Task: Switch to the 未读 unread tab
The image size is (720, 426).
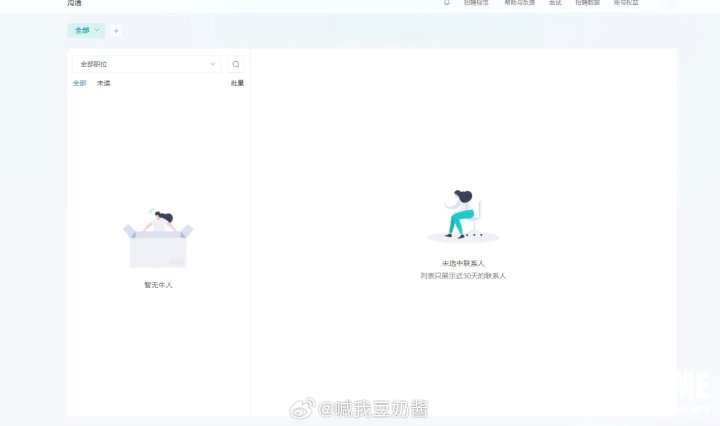Action: (x=104, y=83)
